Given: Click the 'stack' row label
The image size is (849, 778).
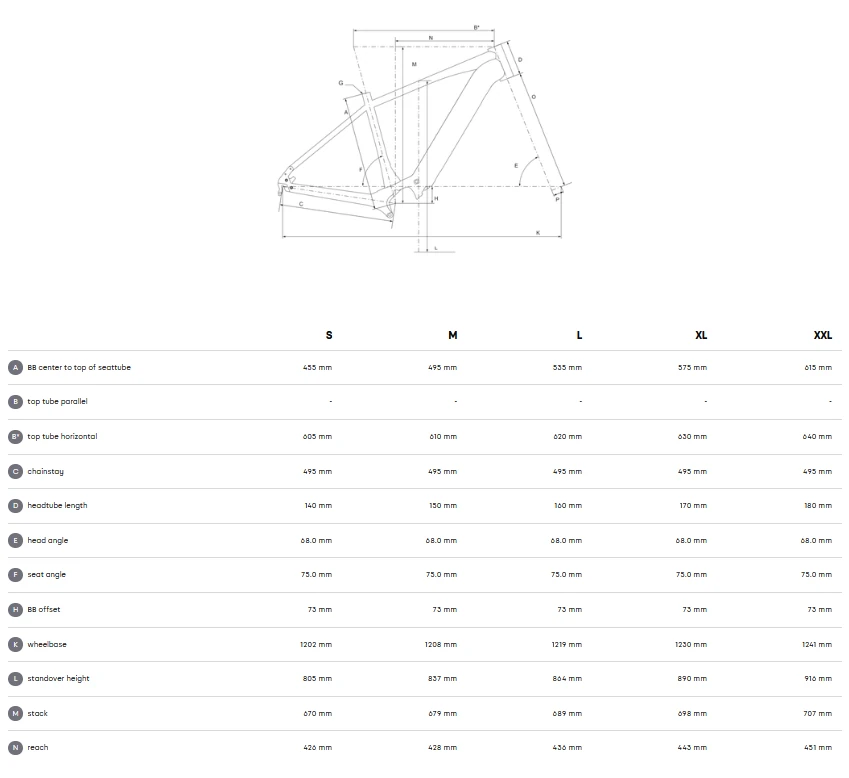Looking at the screenshot, I should (x=37, y=714).
